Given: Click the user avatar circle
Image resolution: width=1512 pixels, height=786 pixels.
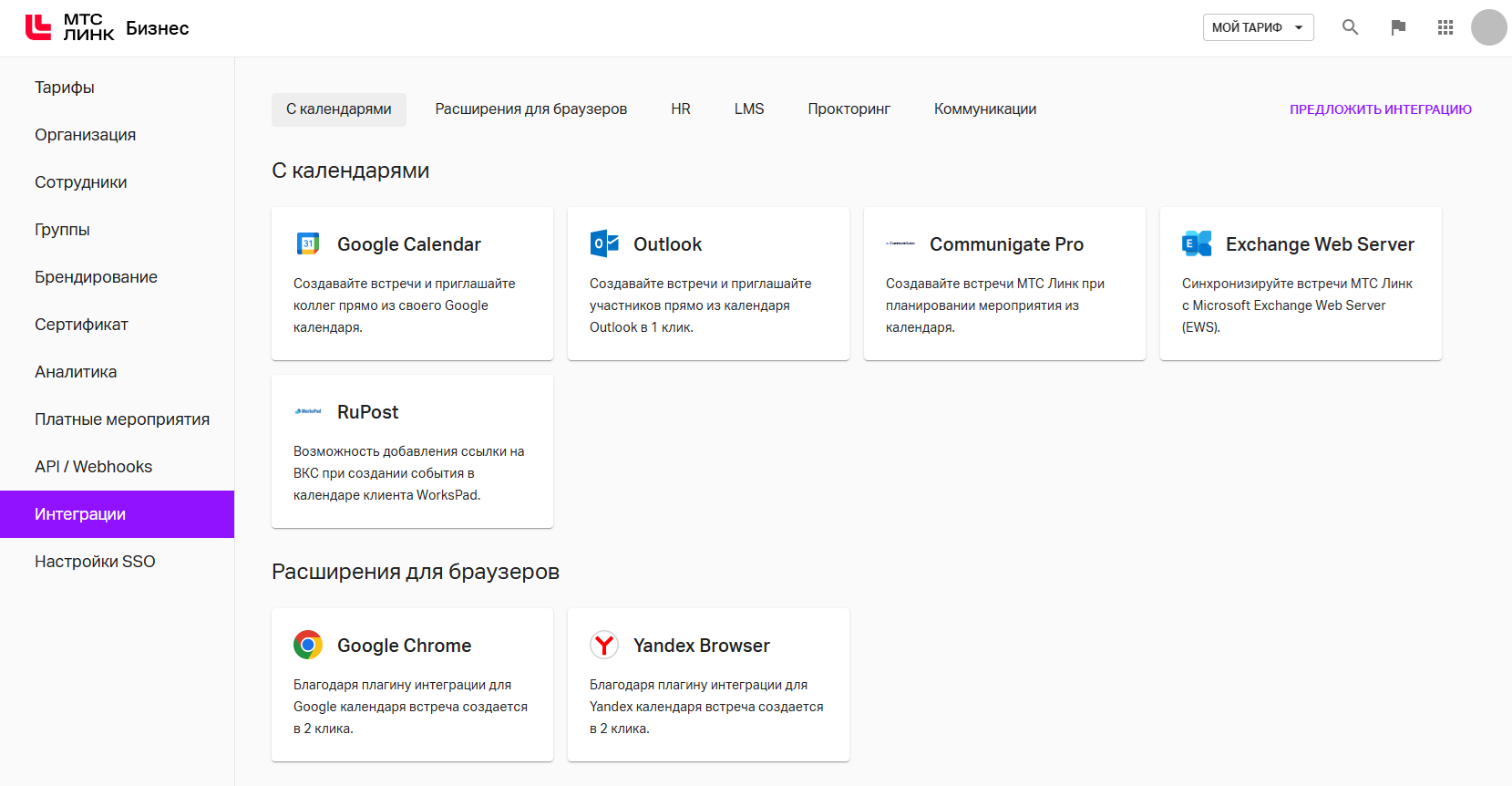Looking at the screenshot, I should point(1488,27).
